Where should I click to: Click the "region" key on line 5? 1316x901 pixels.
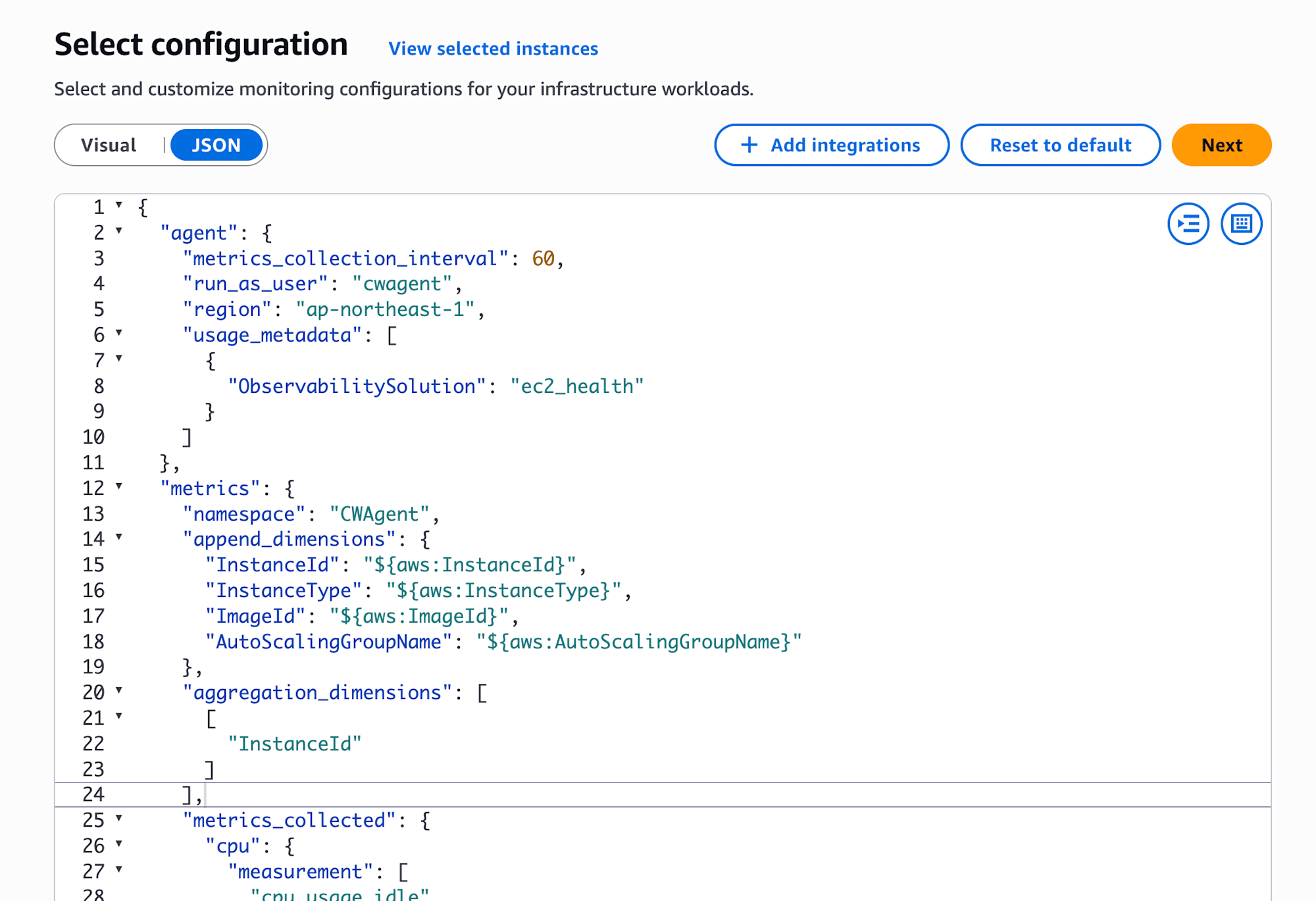(x=226, y=310)
